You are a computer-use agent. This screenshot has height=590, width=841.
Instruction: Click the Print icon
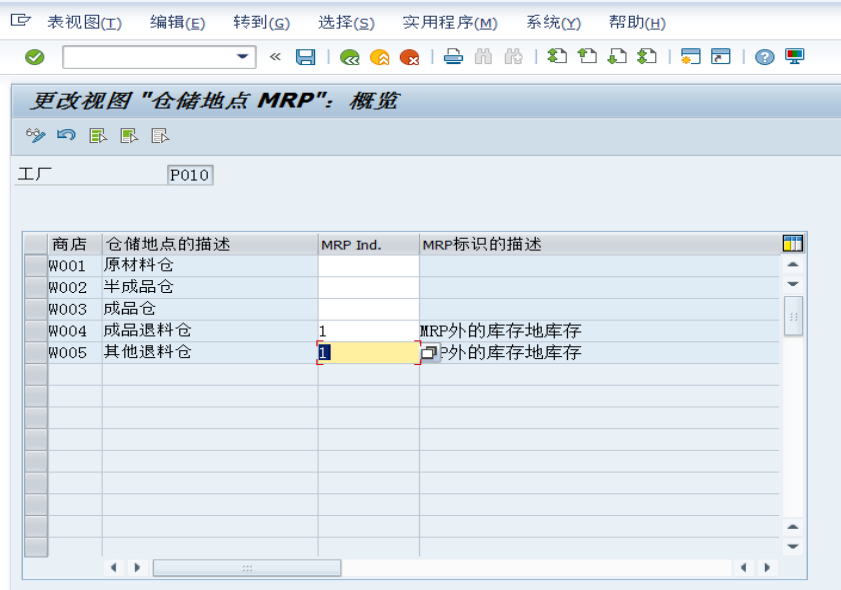click(x=453, y=56)
